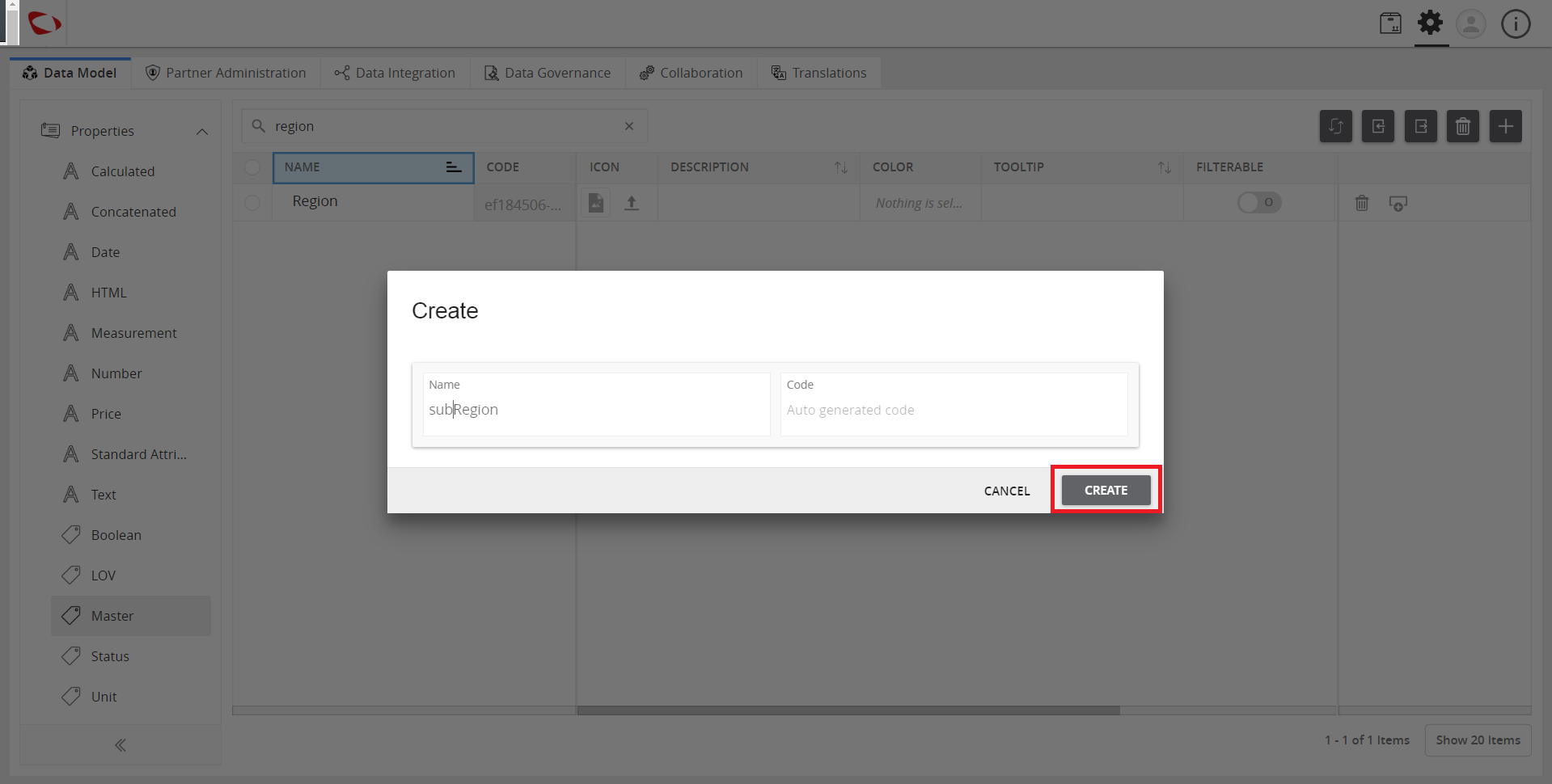Screen dimensions: 1552x784
Task: Toggle the select-all header checkbox
Action: (x=252, y=167)
